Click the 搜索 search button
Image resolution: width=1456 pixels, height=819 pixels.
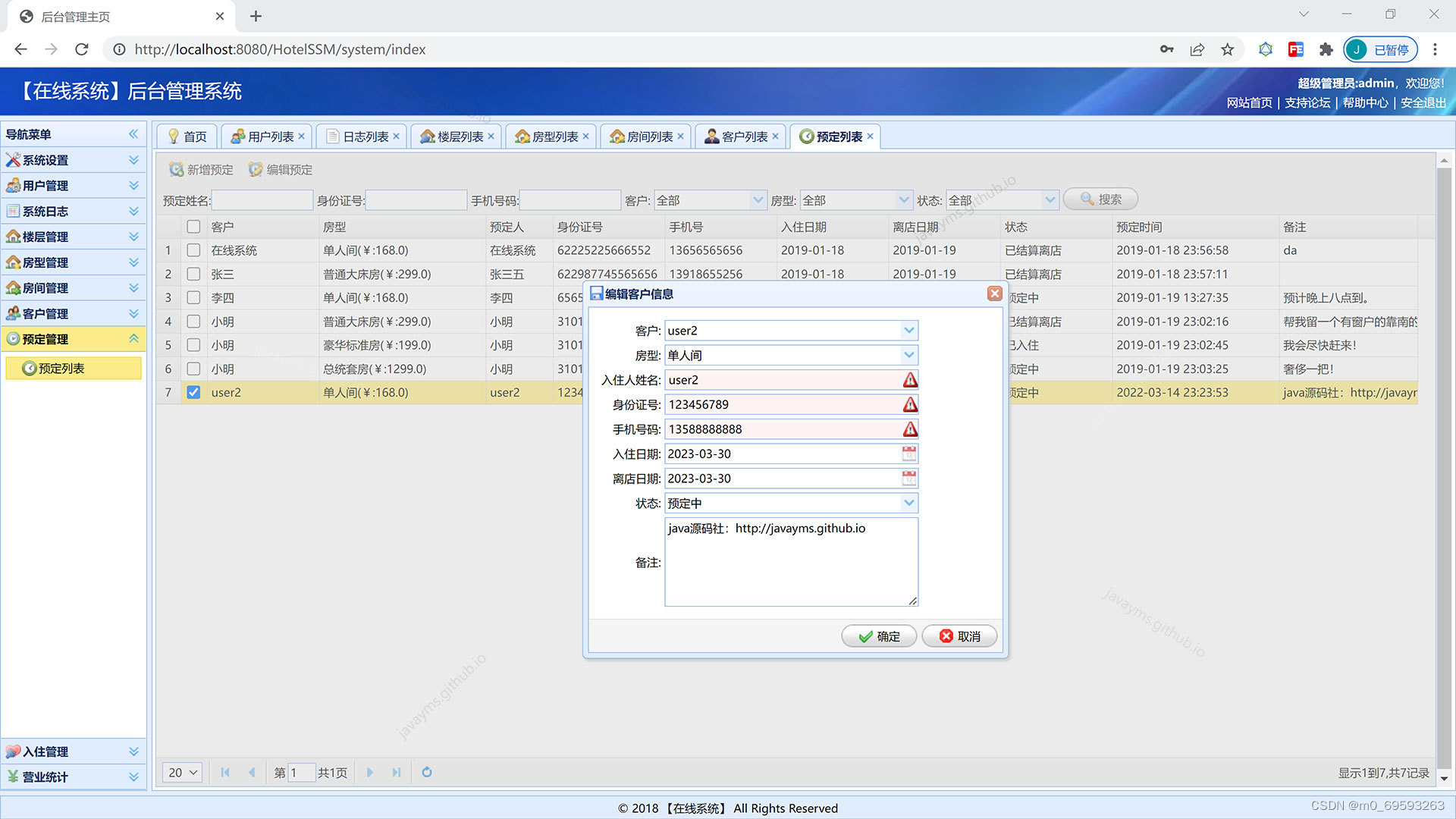pos(1100,199)
